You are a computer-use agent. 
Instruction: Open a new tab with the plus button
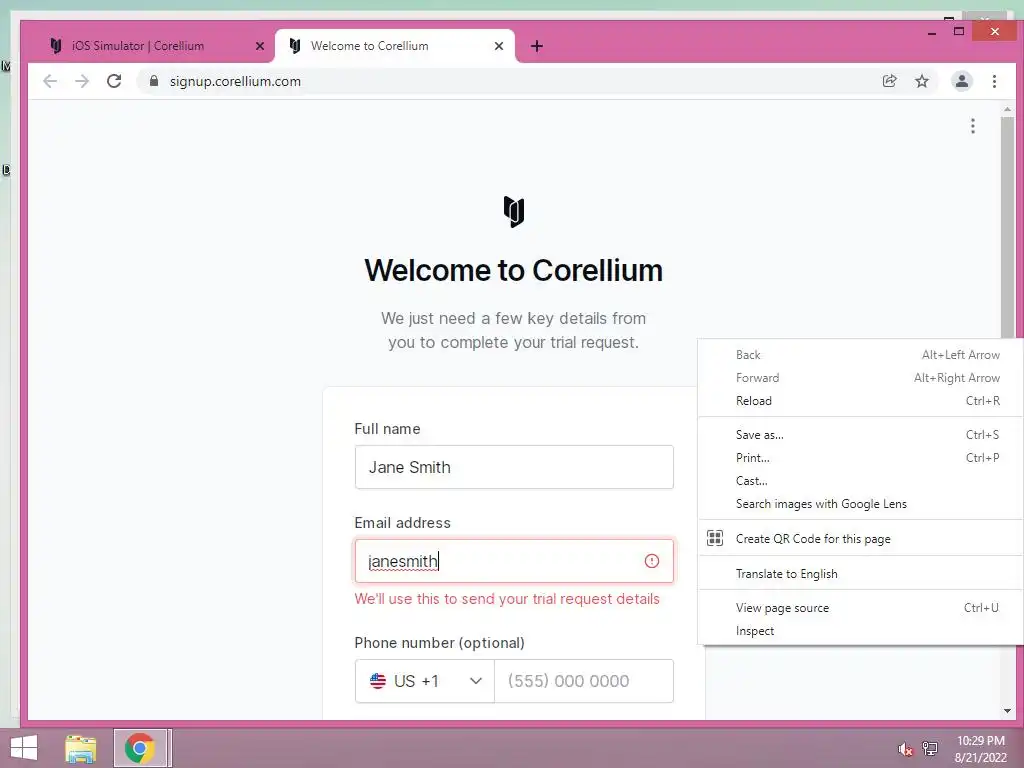tap(537, 46)
